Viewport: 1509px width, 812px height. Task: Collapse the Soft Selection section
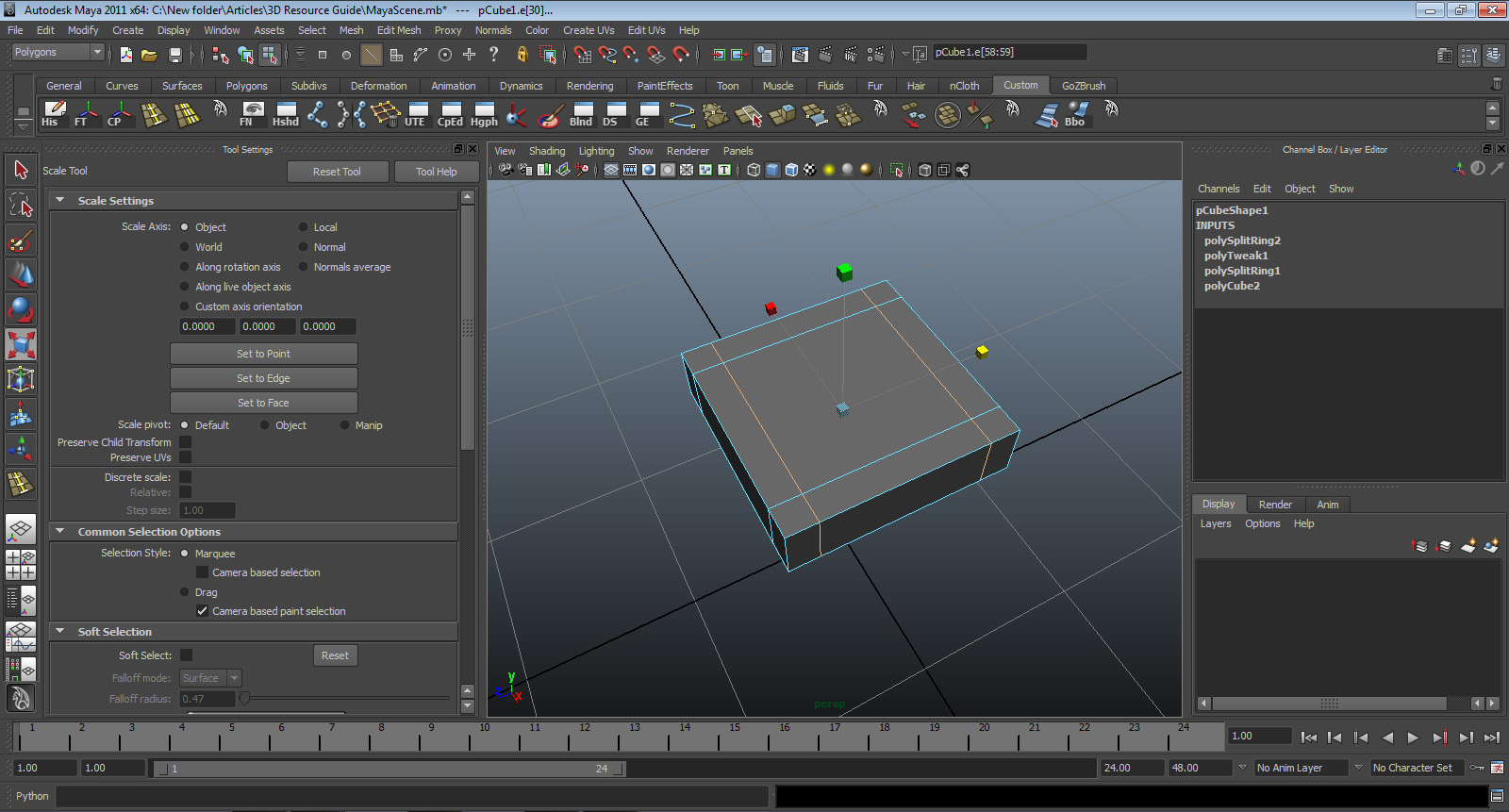point(60,632)
